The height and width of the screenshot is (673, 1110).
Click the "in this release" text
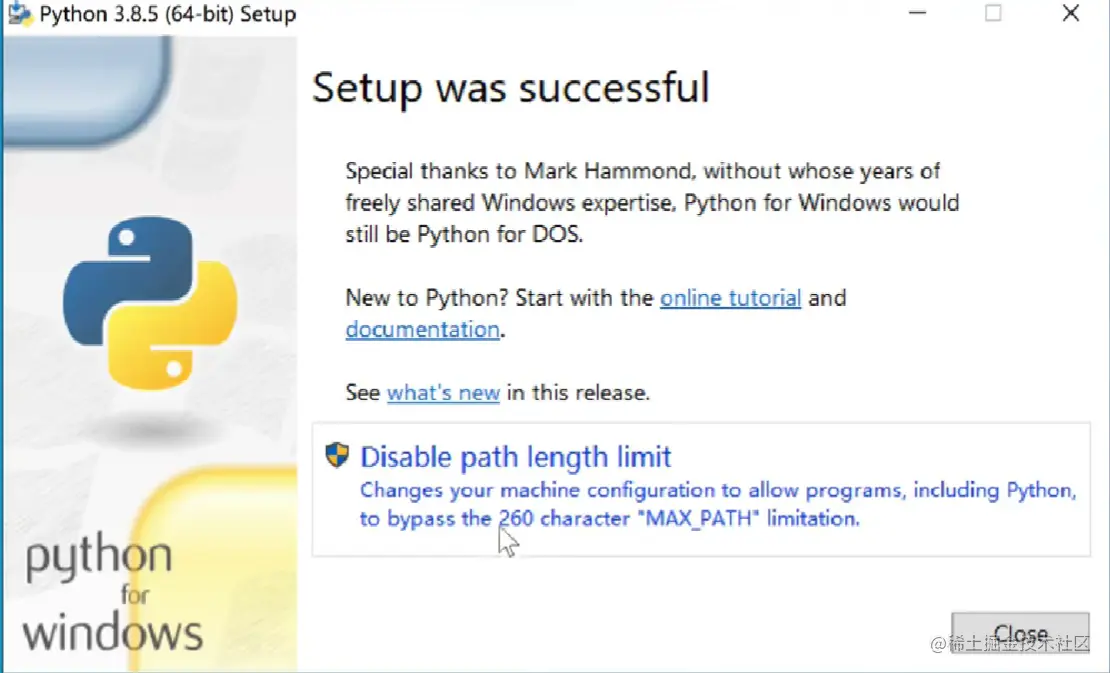(x=578, y=393)
